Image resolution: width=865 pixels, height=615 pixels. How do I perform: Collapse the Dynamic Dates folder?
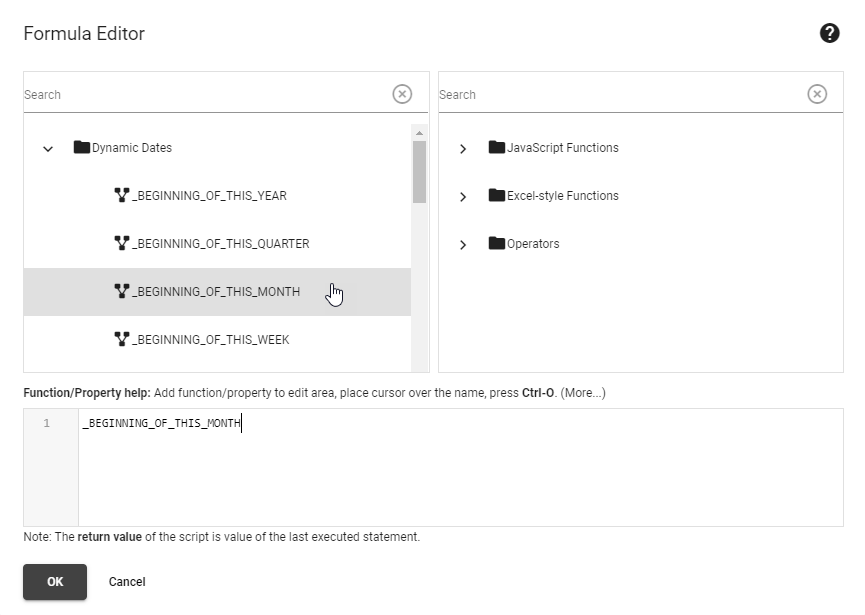coord(47,147)
